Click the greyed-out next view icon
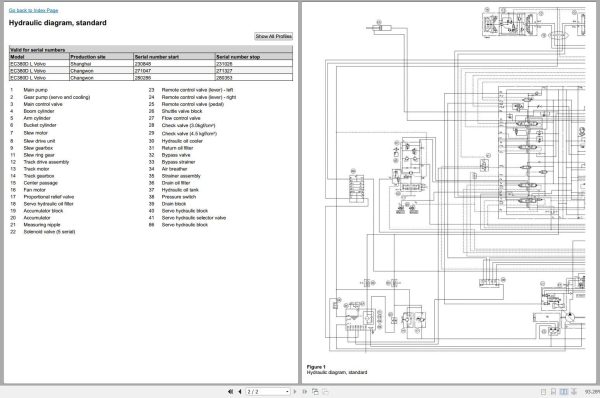Viewport: 600px width, 398px height. (325, 391)
